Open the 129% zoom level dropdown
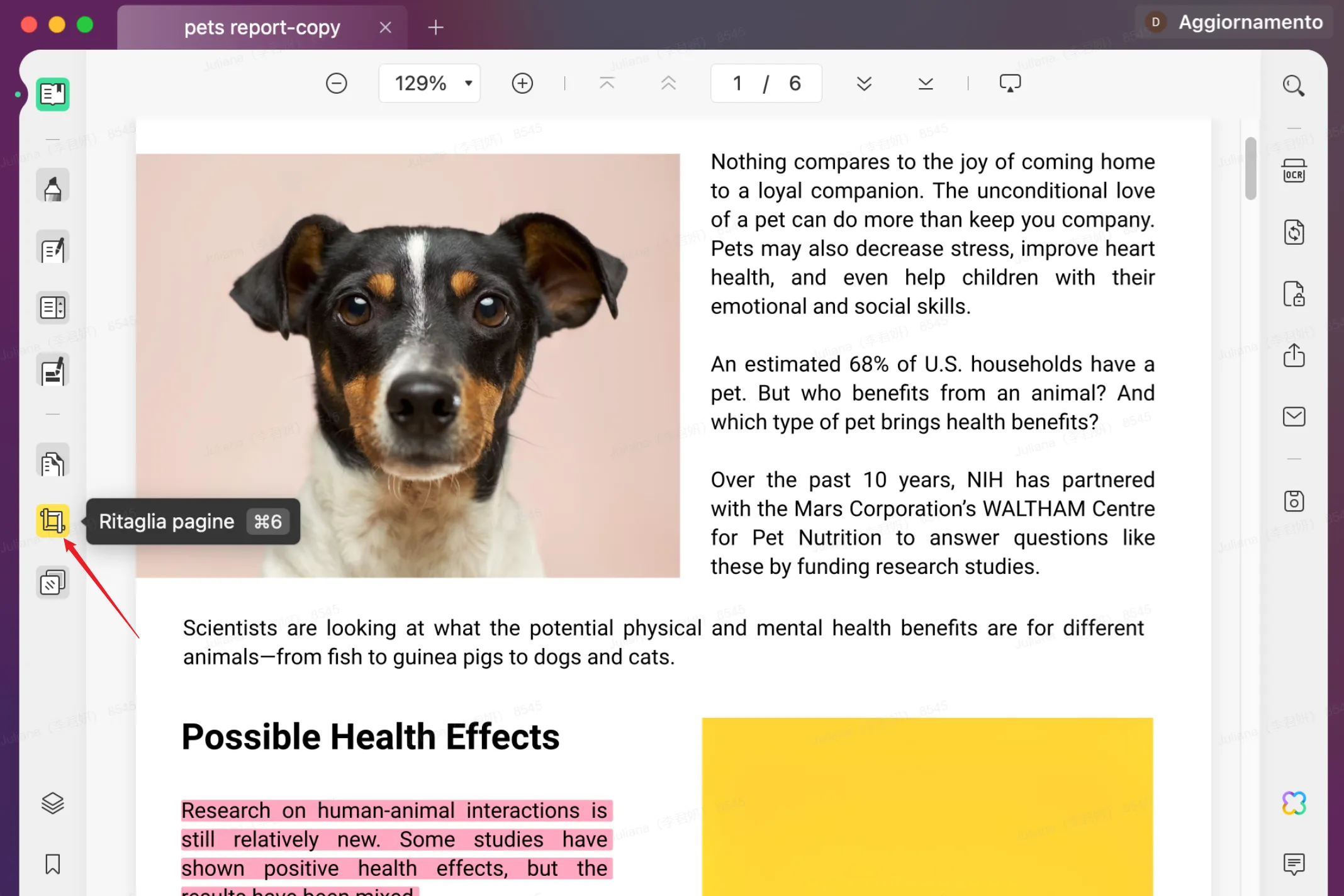 click(430, 83)
